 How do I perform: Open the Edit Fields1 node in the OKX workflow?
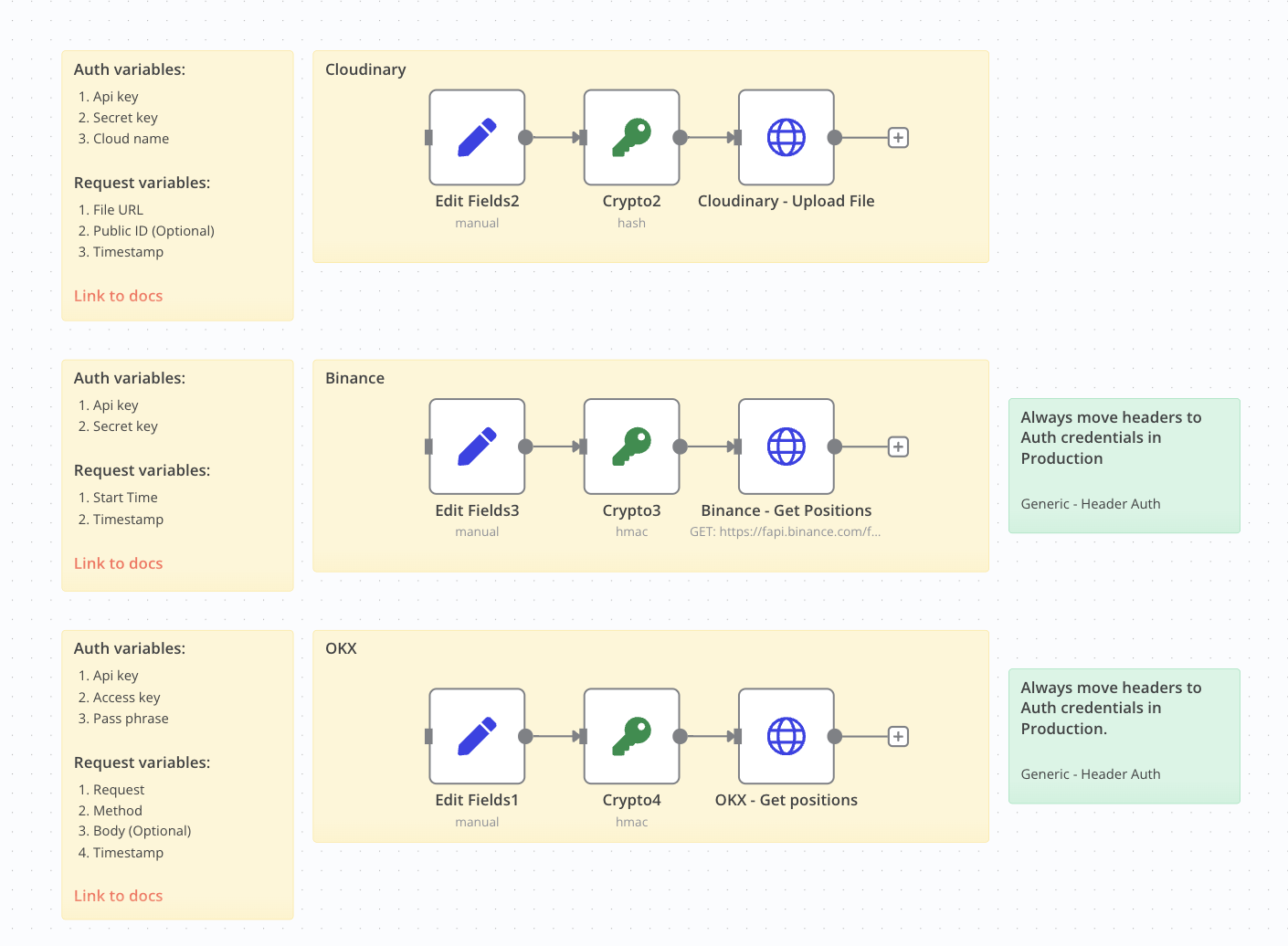click(x=476, y=736)
